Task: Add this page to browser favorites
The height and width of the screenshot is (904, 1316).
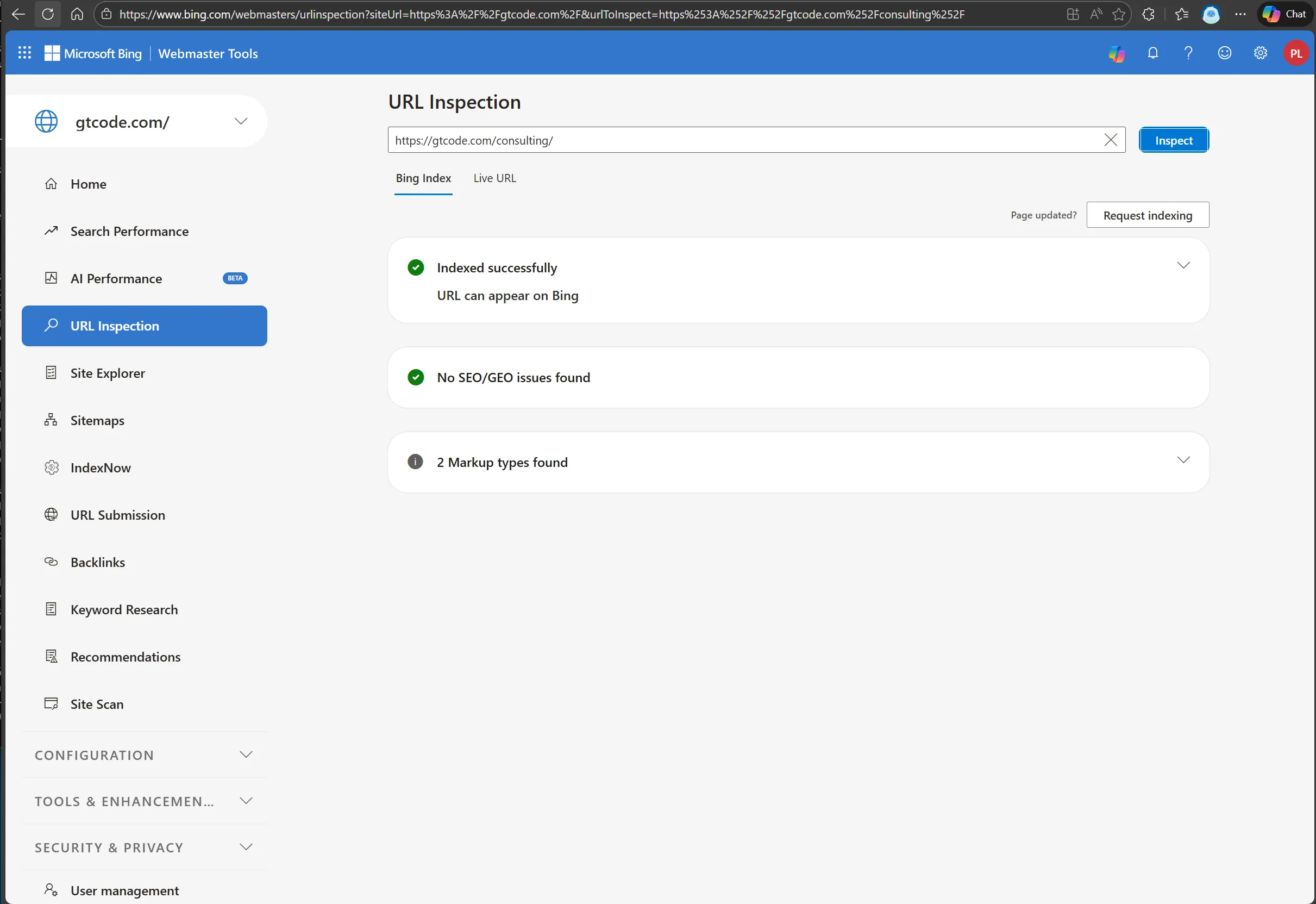Action: [x=1118, y=14]
